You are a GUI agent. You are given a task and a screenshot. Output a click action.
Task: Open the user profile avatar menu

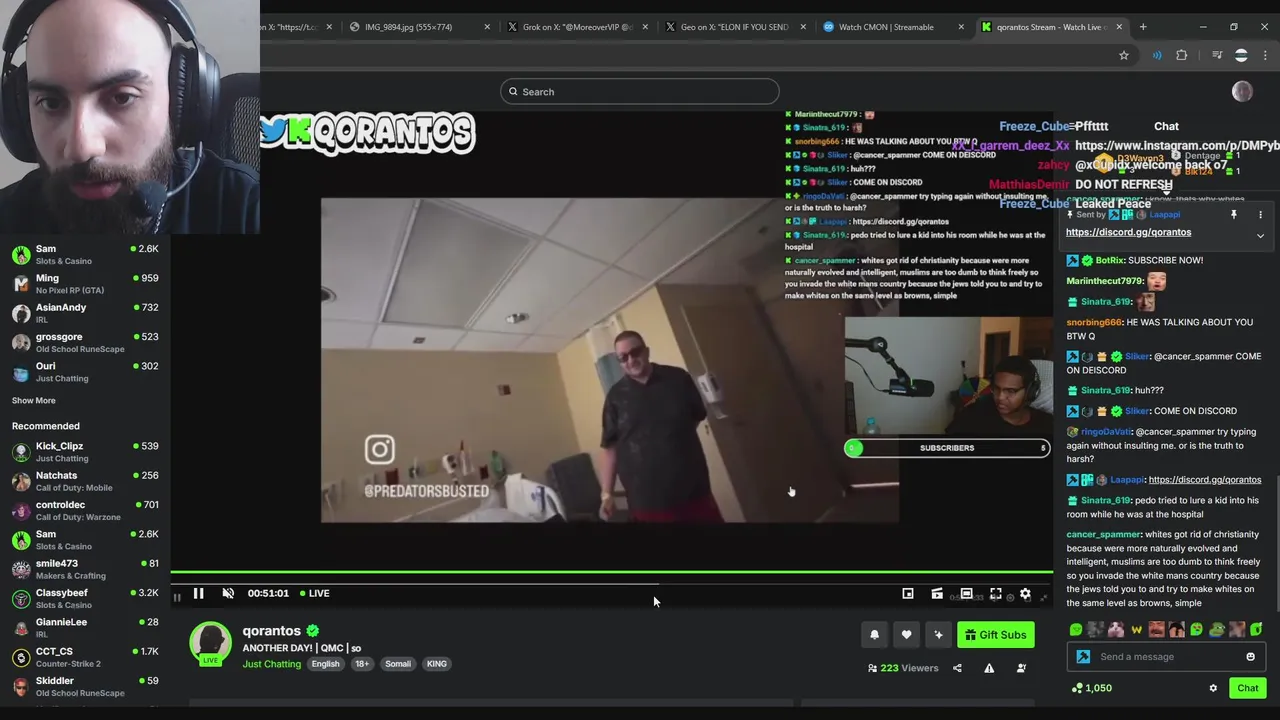(x=1242, y=92)
